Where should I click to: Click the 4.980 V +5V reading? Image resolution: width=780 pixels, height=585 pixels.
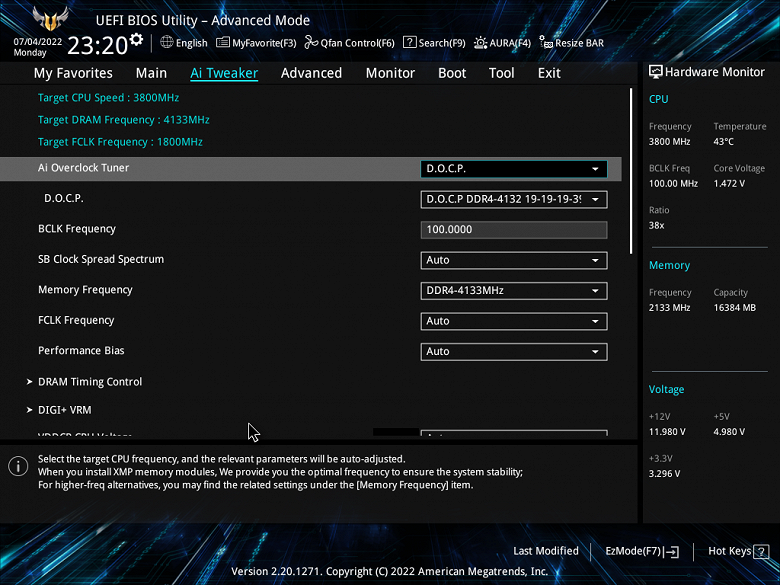[x=729, y=432]
